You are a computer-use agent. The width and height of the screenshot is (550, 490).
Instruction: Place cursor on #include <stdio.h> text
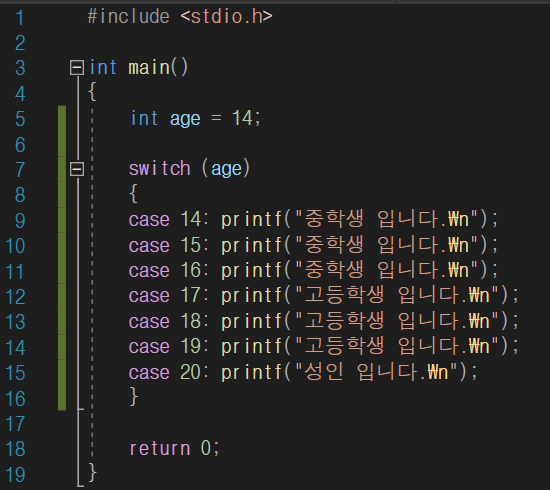tap(180, 16)
